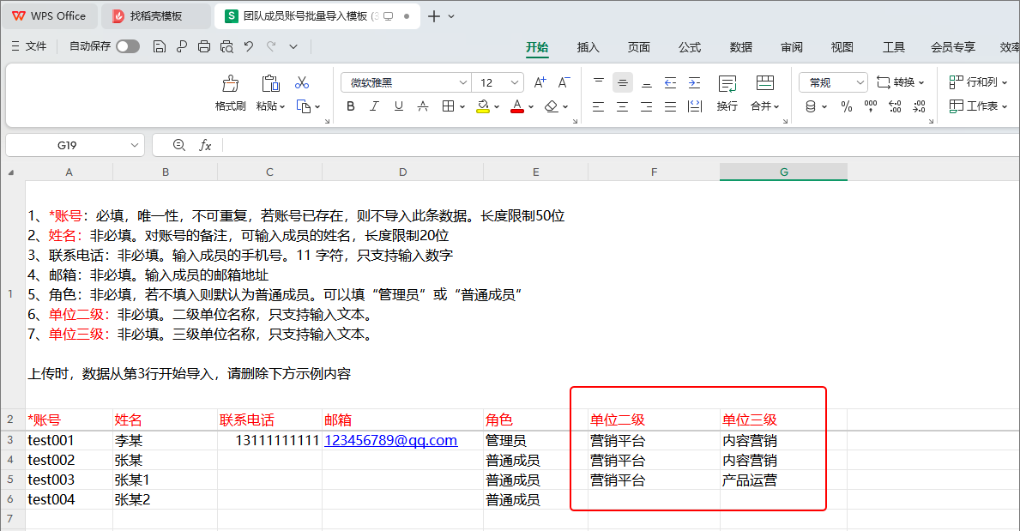Click the 格式刷 format painter icon

(230, 84)
